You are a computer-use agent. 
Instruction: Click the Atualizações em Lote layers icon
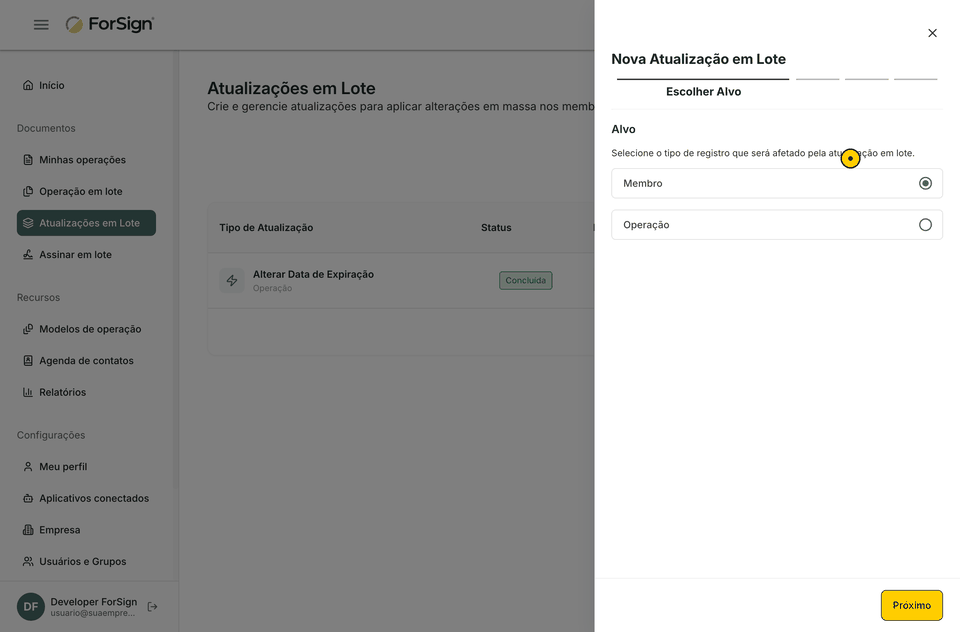28,223
